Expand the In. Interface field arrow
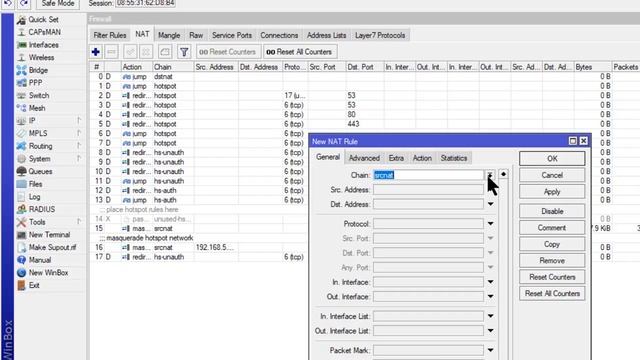 pos(490,282)
